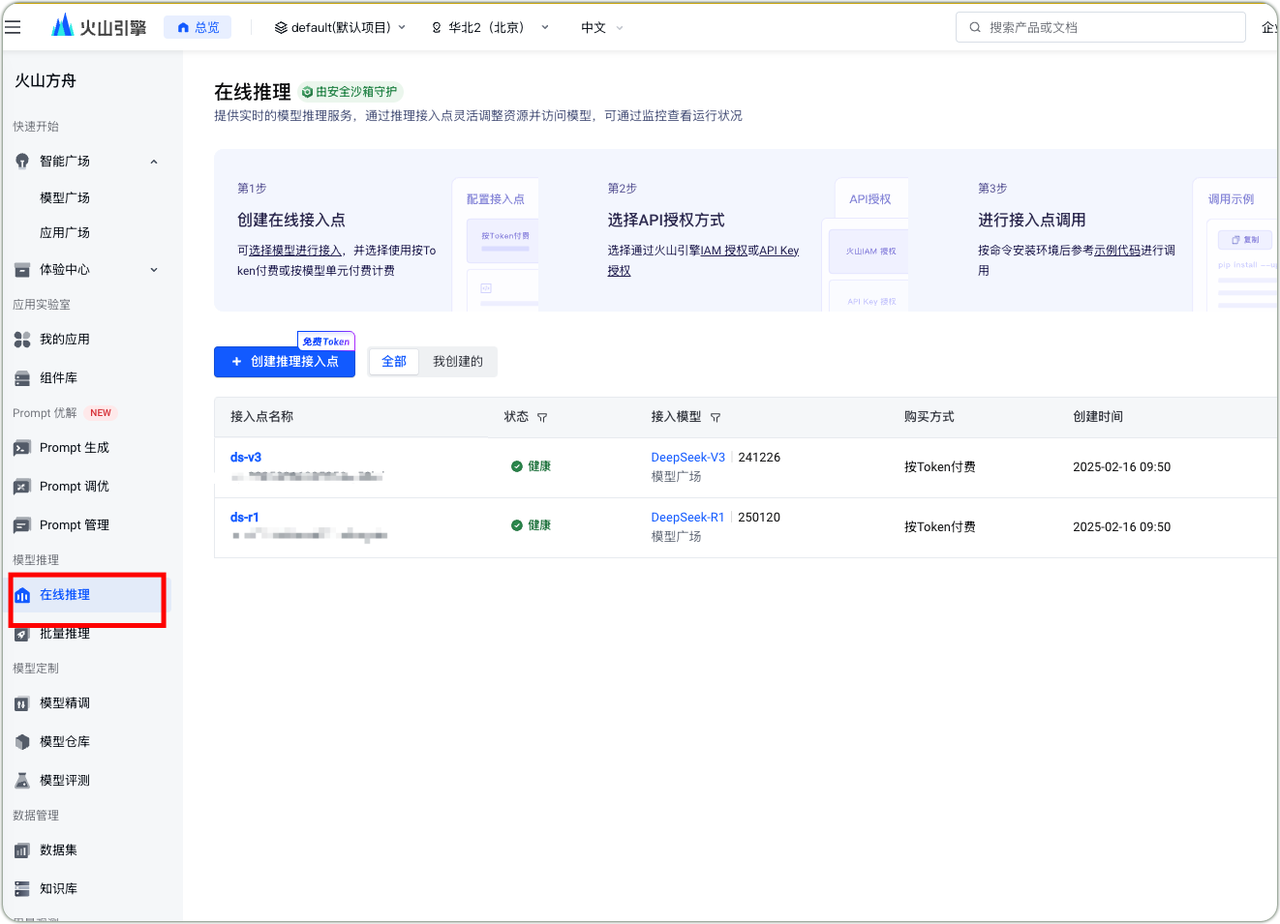
Task: Expand the 体验中心 sidebar section
Action: (154, 269)
